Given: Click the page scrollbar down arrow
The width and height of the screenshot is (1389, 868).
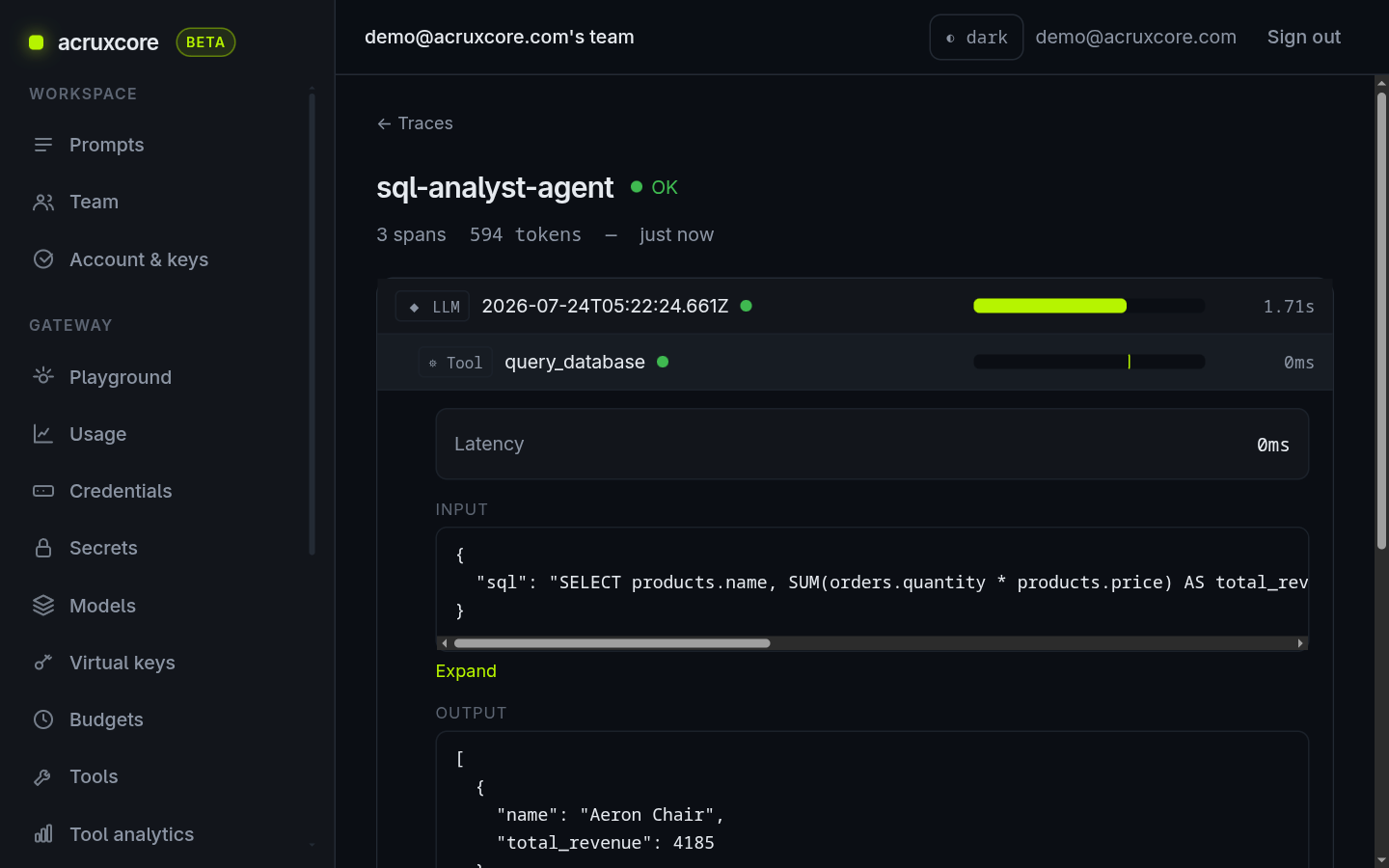Looking at the screenshot, I should pyautogui.click(x=1381, y=859).
